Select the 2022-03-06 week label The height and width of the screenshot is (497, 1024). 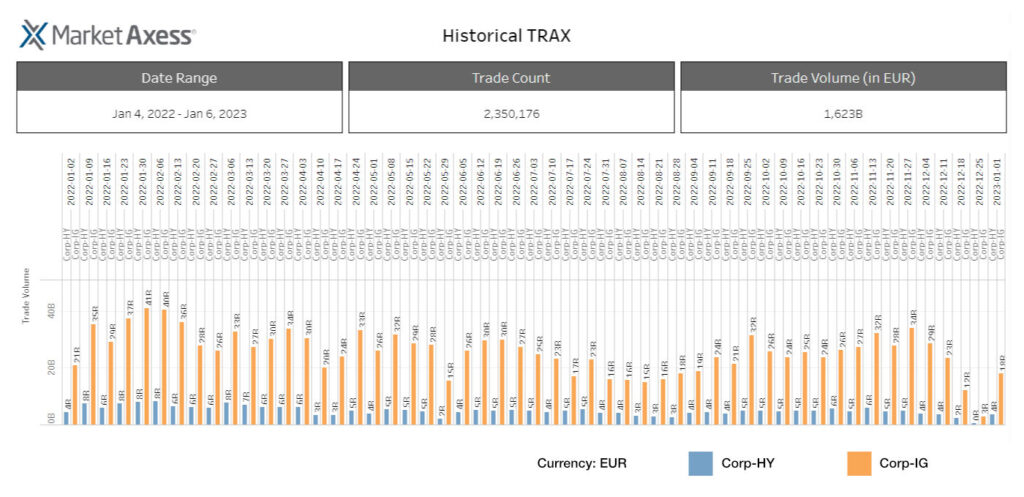pos(232,181)
